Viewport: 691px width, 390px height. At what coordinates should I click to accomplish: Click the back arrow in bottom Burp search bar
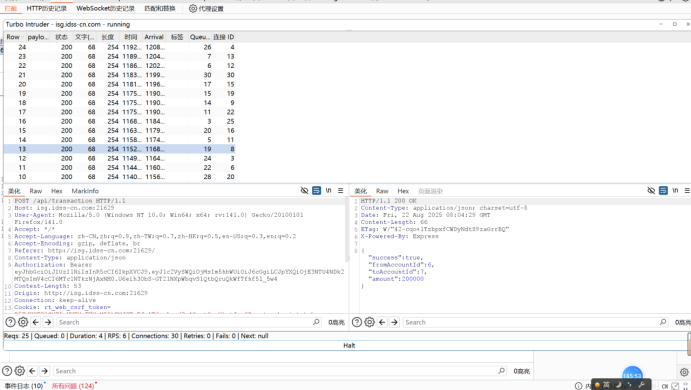coord(32,371)
